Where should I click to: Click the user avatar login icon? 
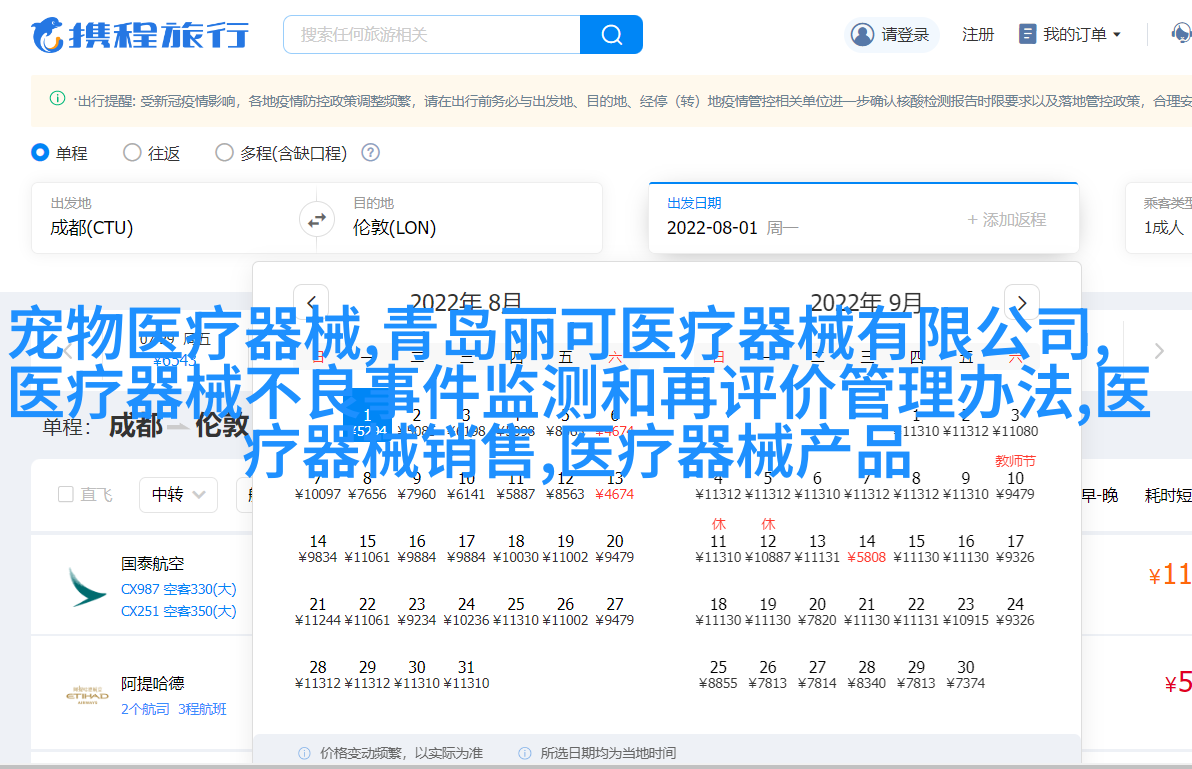[862, 35]
